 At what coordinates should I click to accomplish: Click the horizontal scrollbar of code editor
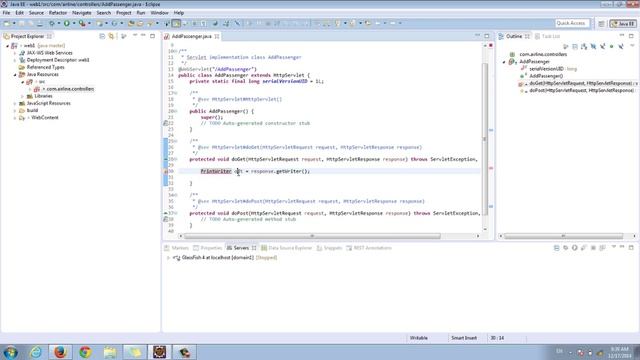312,236
